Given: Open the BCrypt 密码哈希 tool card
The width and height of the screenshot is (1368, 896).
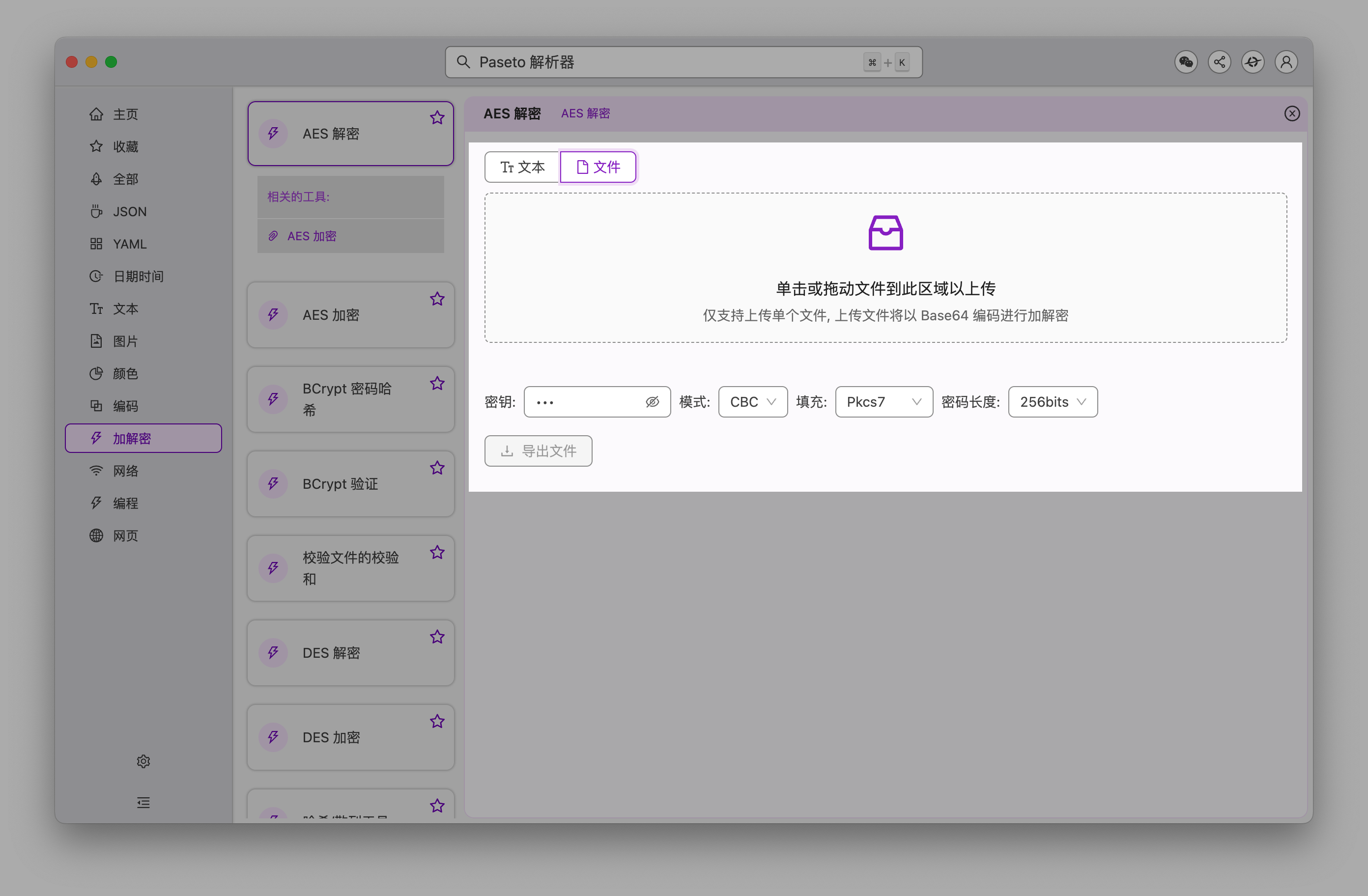Looking at the screenshot, I should coord(351,399).
